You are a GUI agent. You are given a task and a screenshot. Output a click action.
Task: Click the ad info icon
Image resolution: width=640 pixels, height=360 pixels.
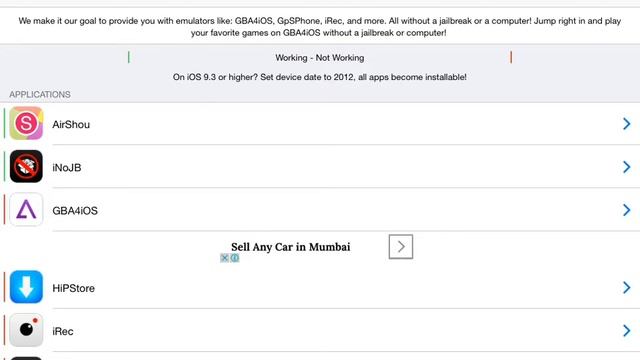[x=235, y=258]
